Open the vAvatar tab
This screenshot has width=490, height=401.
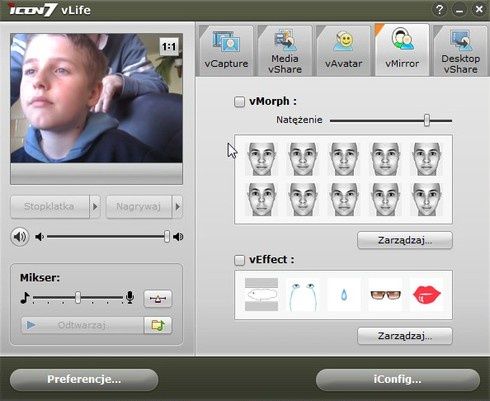tap(344, 50)
